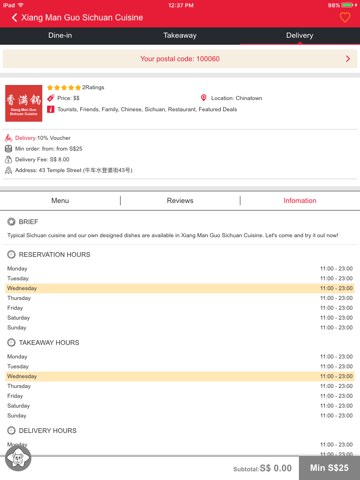Tap the Chinatown location pin icon

[x=203, y=98]
